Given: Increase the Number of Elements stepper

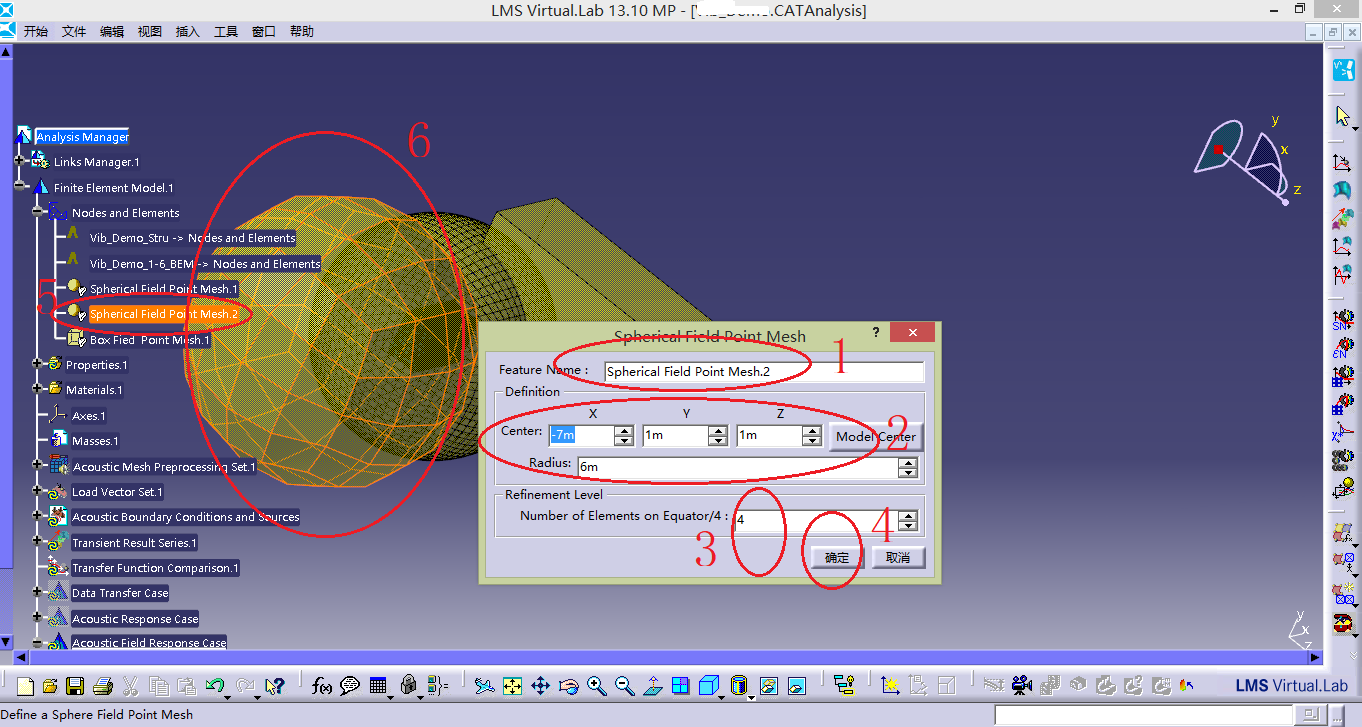Looking at the screenshot, I should [x=908, y=514].
